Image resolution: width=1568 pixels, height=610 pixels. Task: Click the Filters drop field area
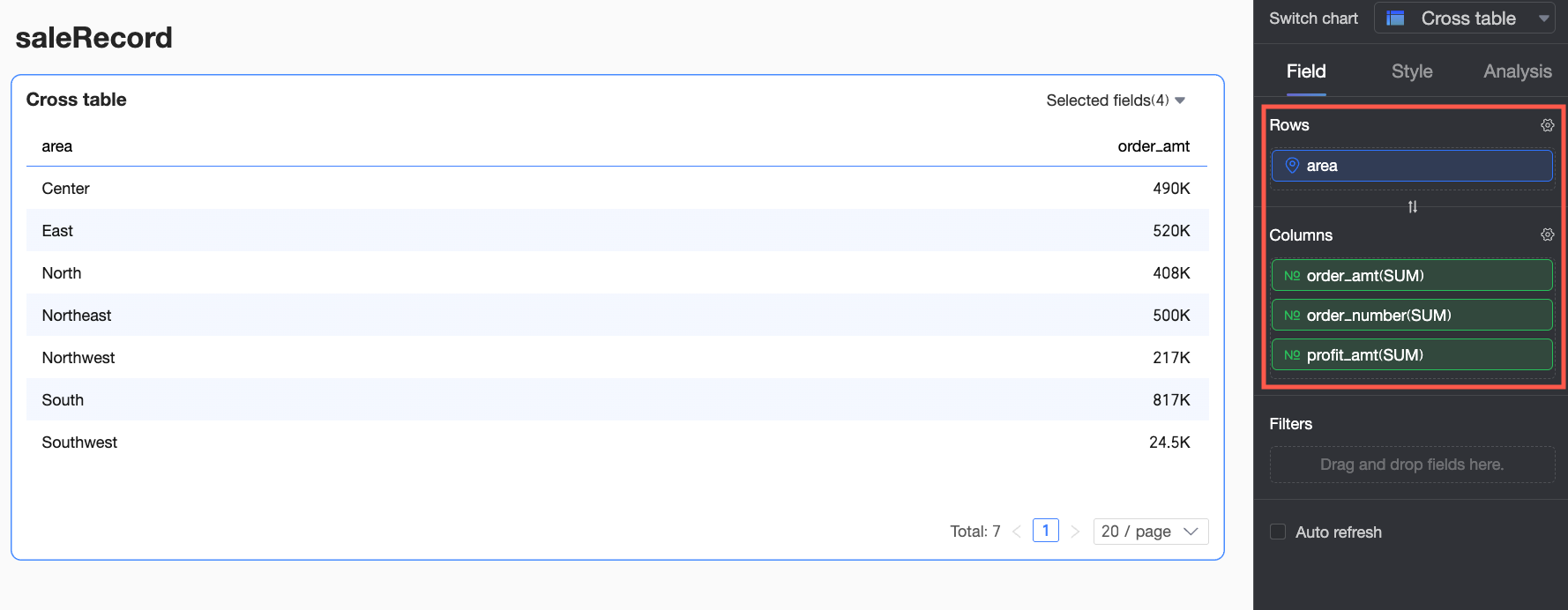pyautogui.click(x=1411, y=465)
